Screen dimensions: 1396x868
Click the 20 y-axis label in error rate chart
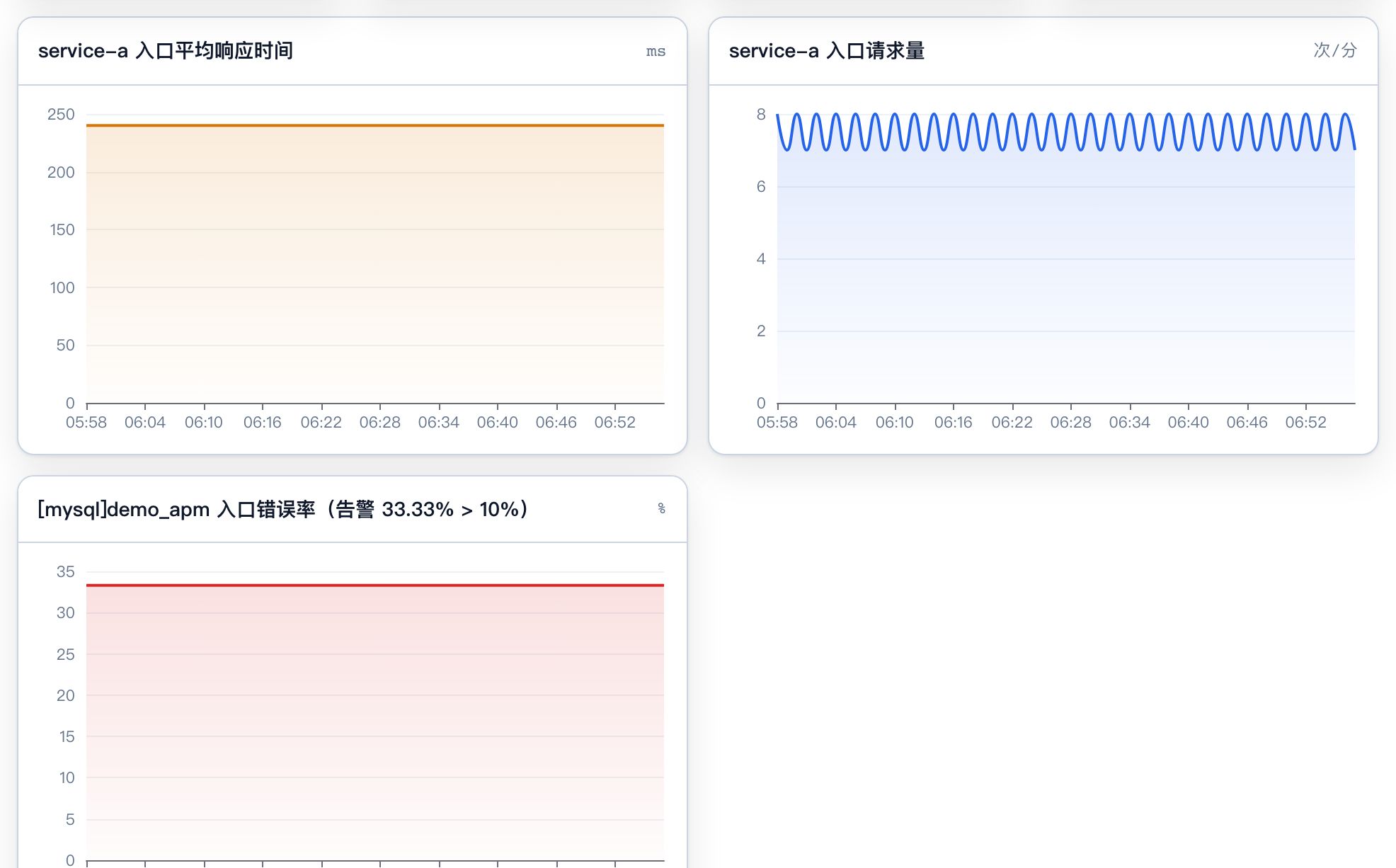coord(66,695)
